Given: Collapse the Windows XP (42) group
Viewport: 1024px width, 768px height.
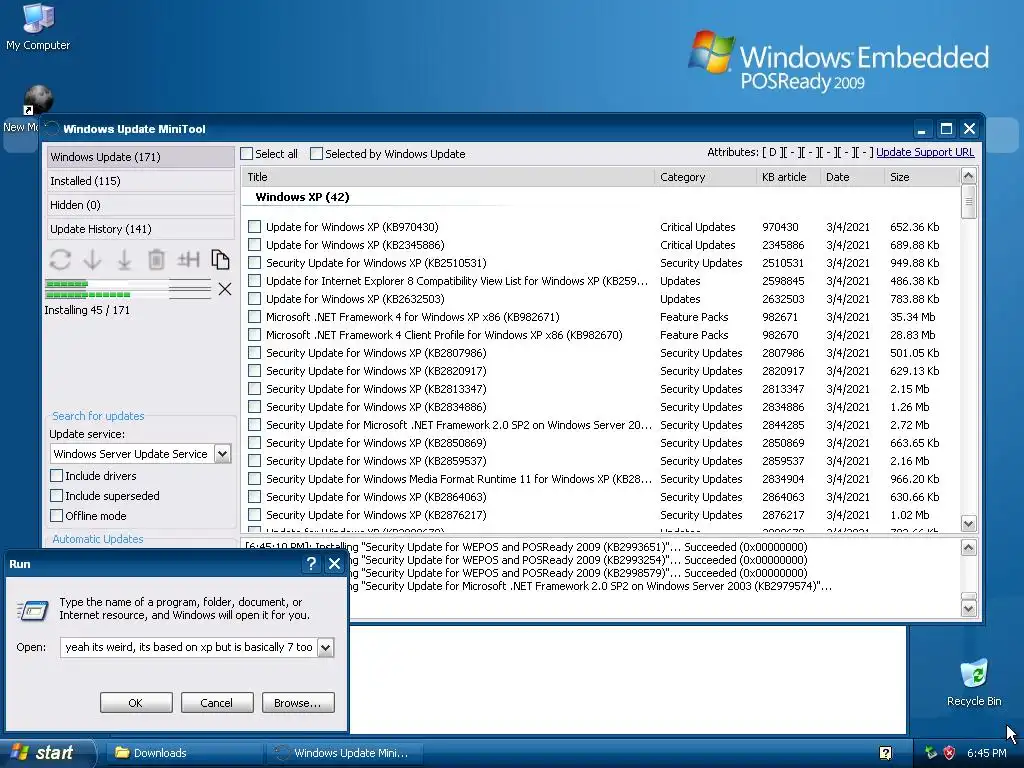Looking at the screenshot, I should pos(302,197).
